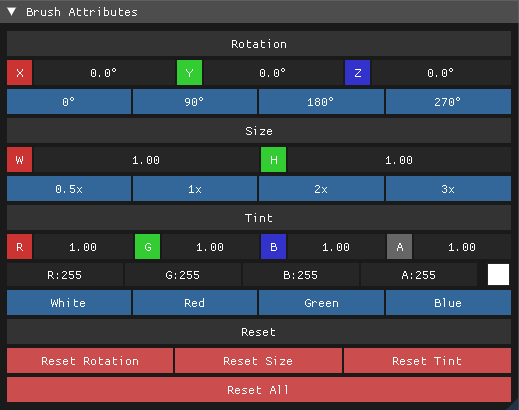Apply the 3x size preset
The image size is (519, 410).
pos(448,189)
